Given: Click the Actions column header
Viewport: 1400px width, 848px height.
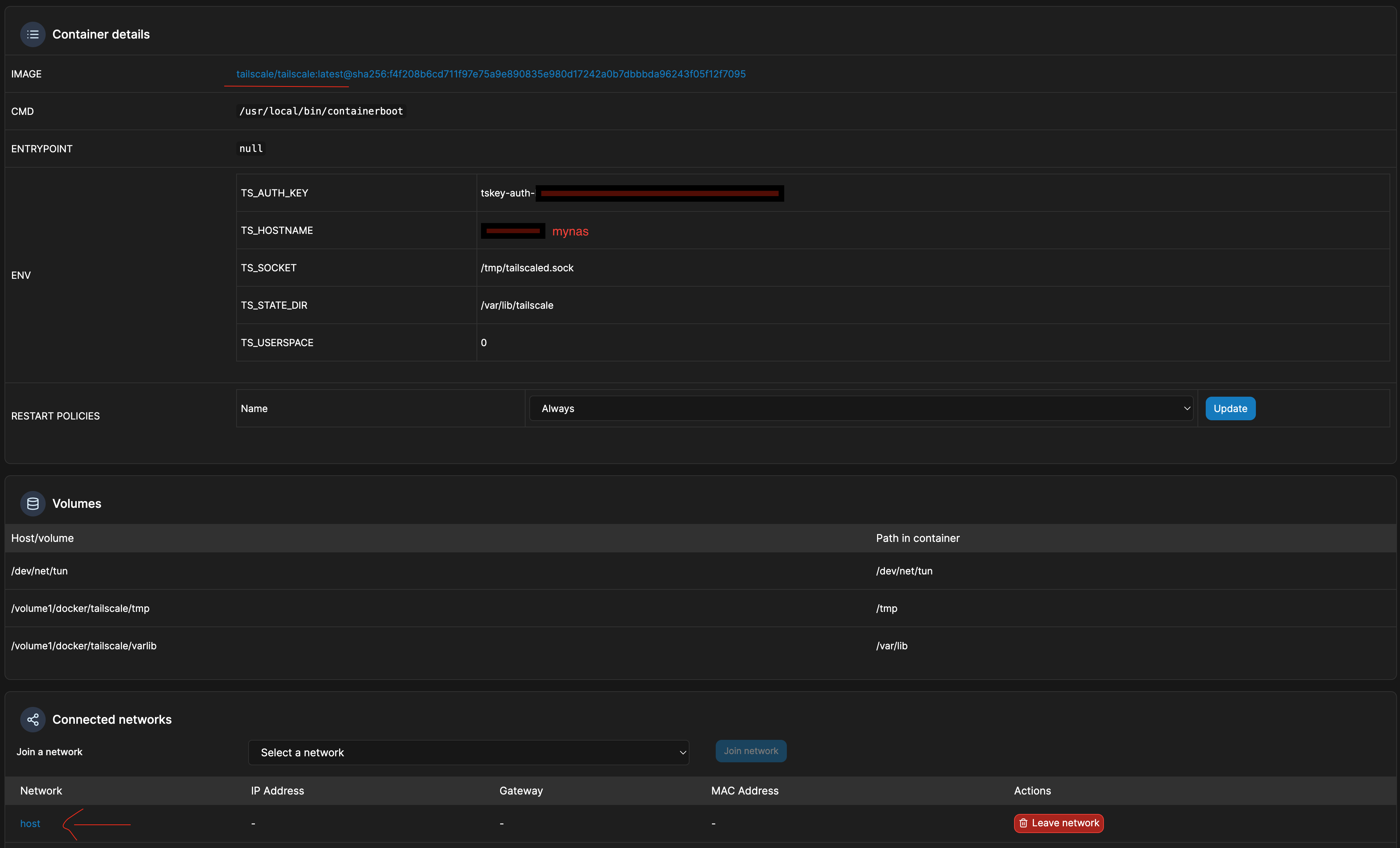Looking at the screenshot, I should point(1032,791).
